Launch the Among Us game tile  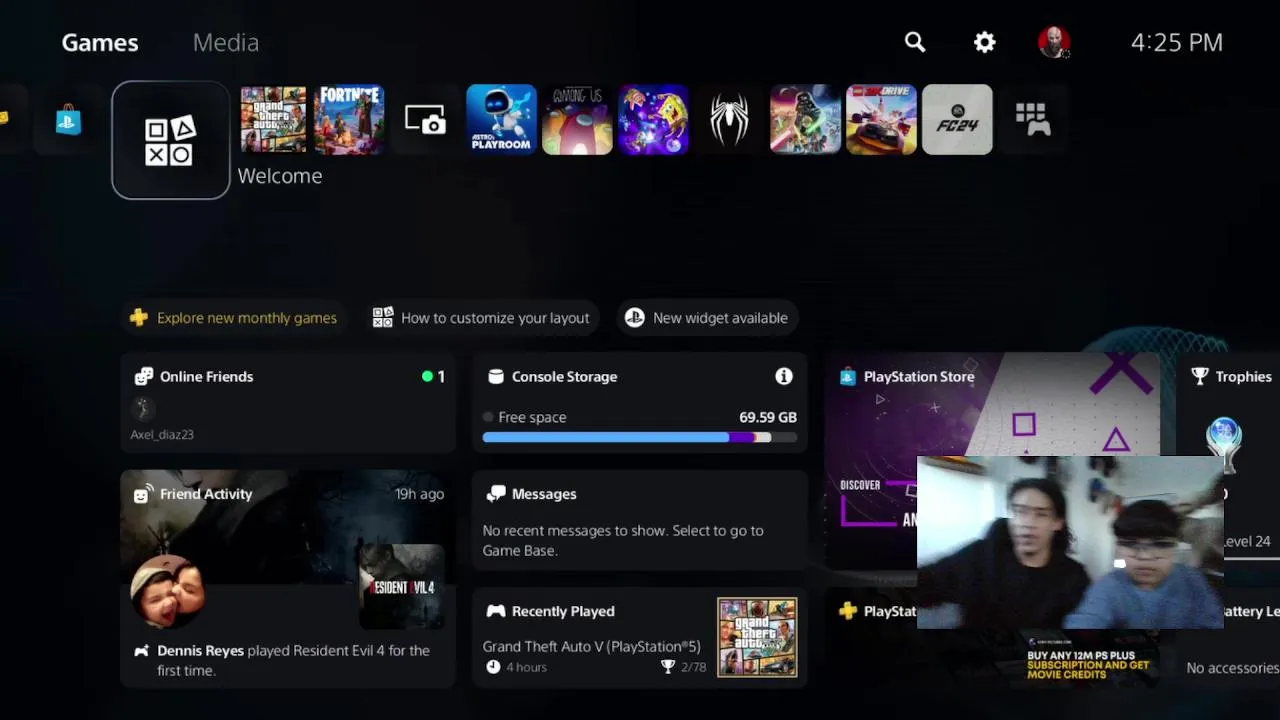tap(577, 120)
